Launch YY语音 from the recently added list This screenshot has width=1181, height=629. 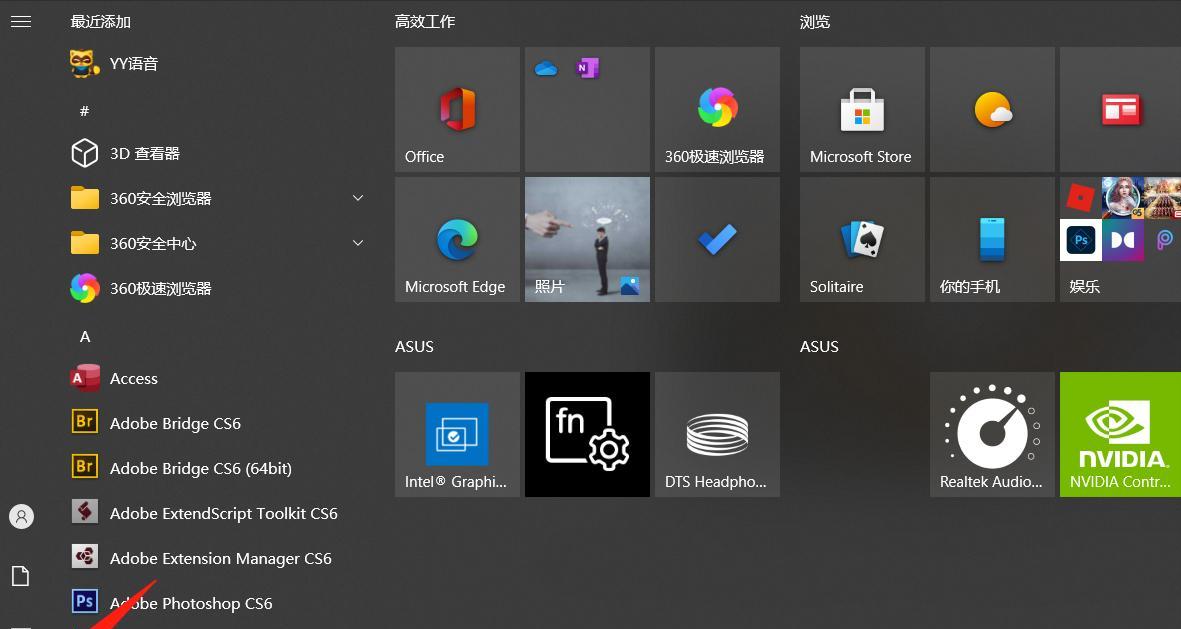(x=218, y=64)
